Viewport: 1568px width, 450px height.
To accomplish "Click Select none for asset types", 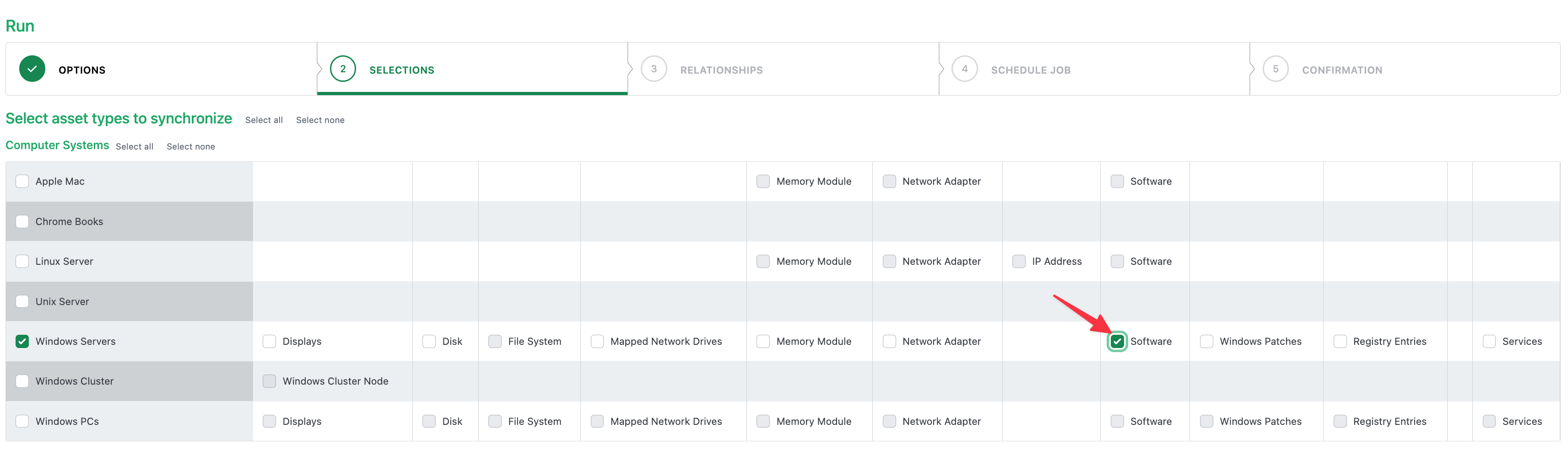I will (320, 120).
